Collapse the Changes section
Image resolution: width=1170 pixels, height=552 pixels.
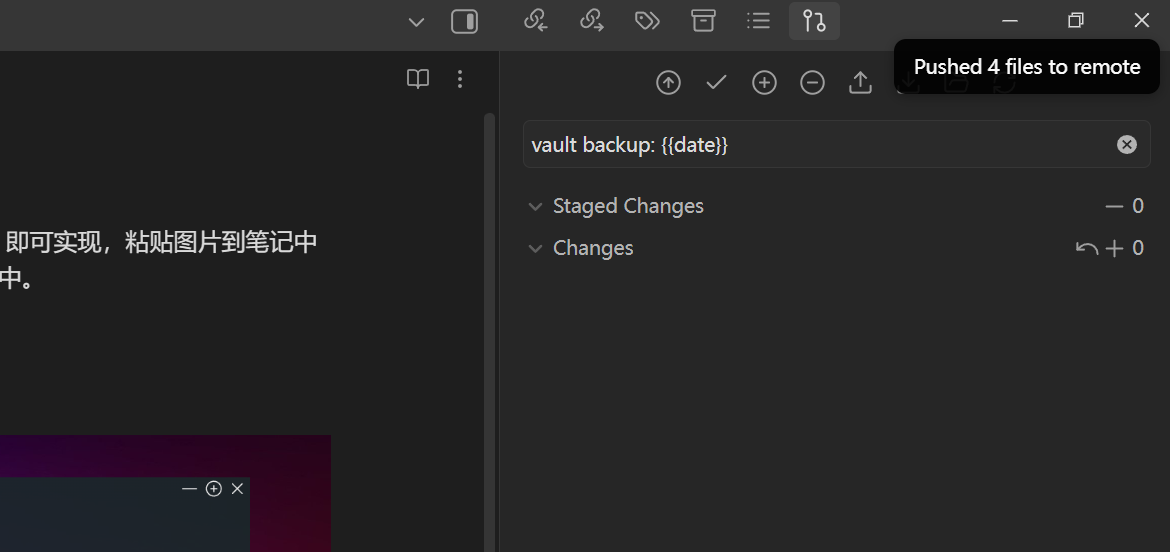(x=535, y=249)
